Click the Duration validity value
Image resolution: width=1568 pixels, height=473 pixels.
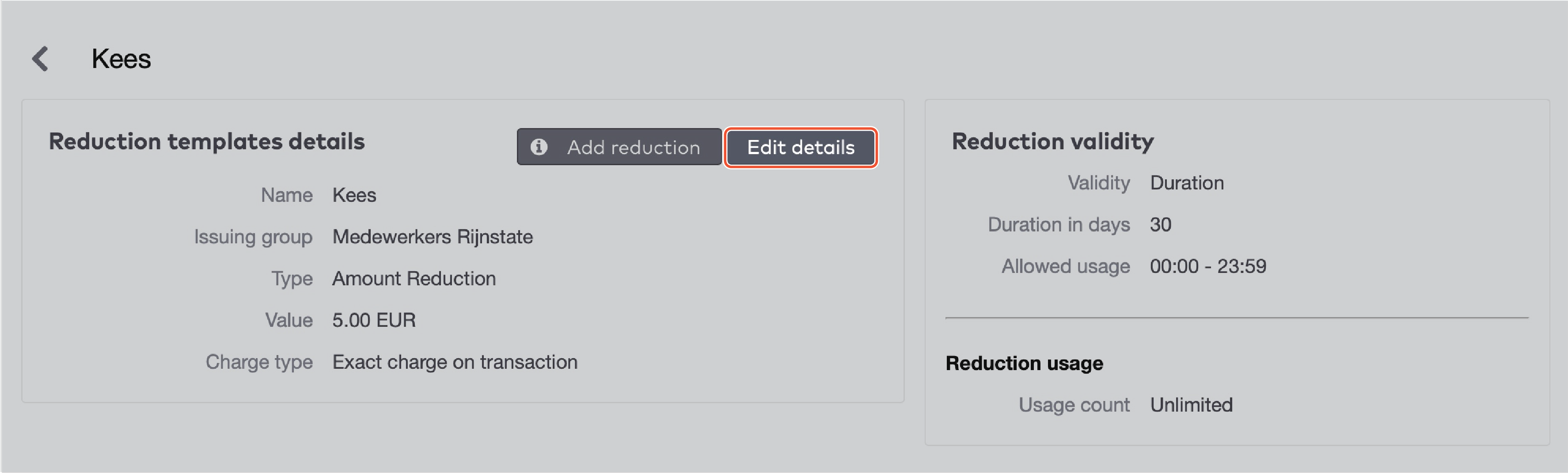1187,183
